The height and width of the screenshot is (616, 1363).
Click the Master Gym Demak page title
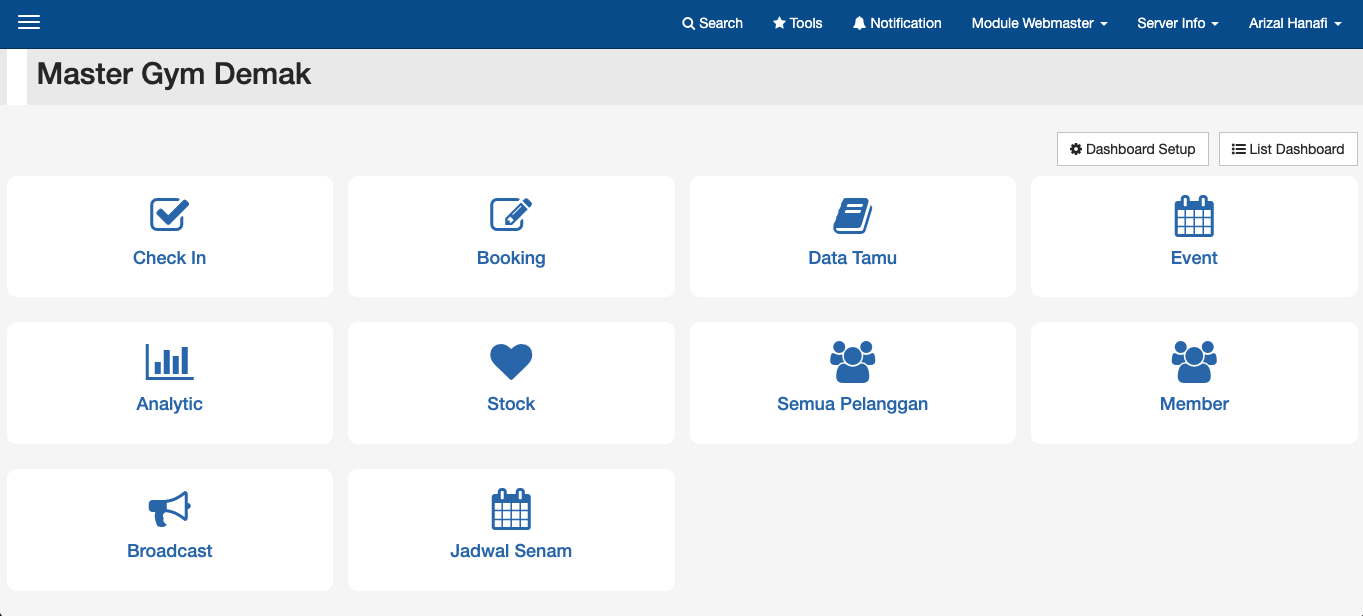coord(174,74)
